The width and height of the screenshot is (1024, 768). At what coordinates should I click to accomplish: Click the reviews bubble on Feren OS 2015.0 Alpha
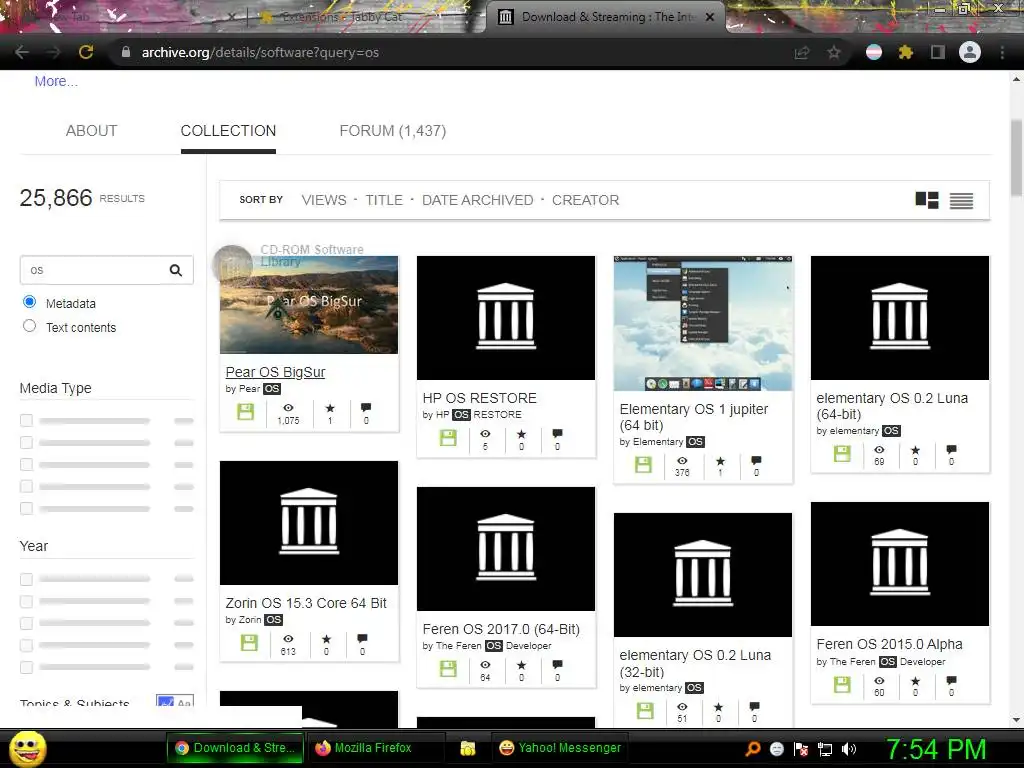coord(952,680)
